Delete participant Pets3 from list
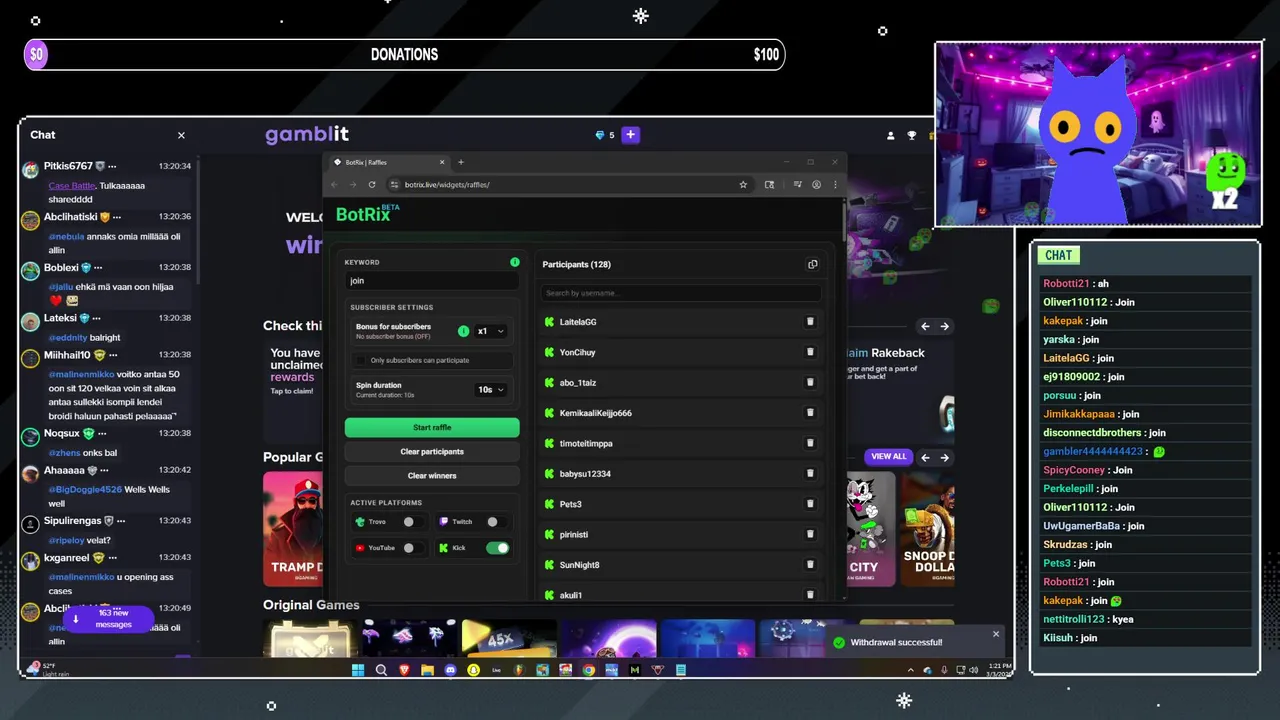 (x=810, y=504)
